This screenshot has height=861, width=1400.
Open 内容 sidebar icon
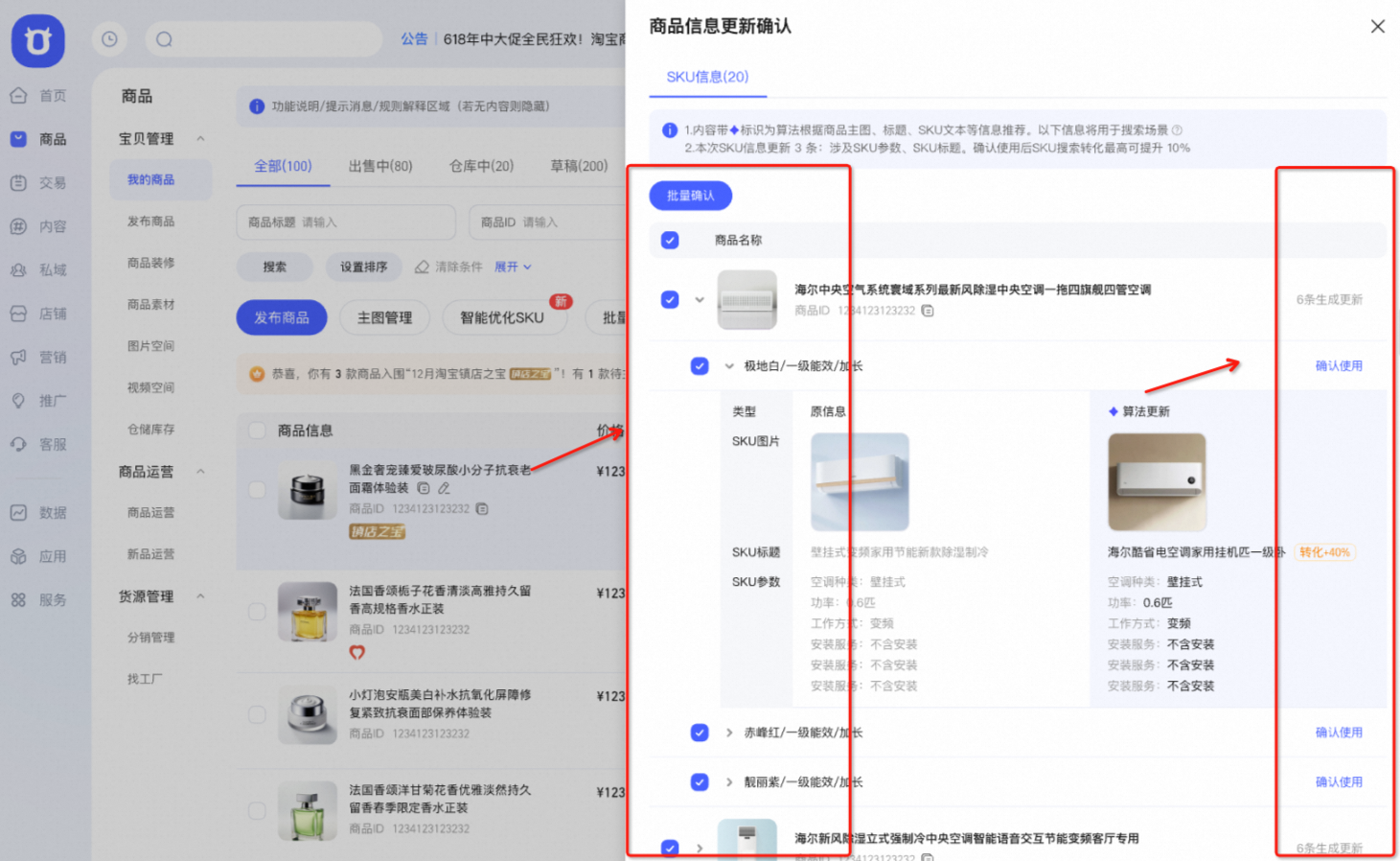[x=18, y=226]
